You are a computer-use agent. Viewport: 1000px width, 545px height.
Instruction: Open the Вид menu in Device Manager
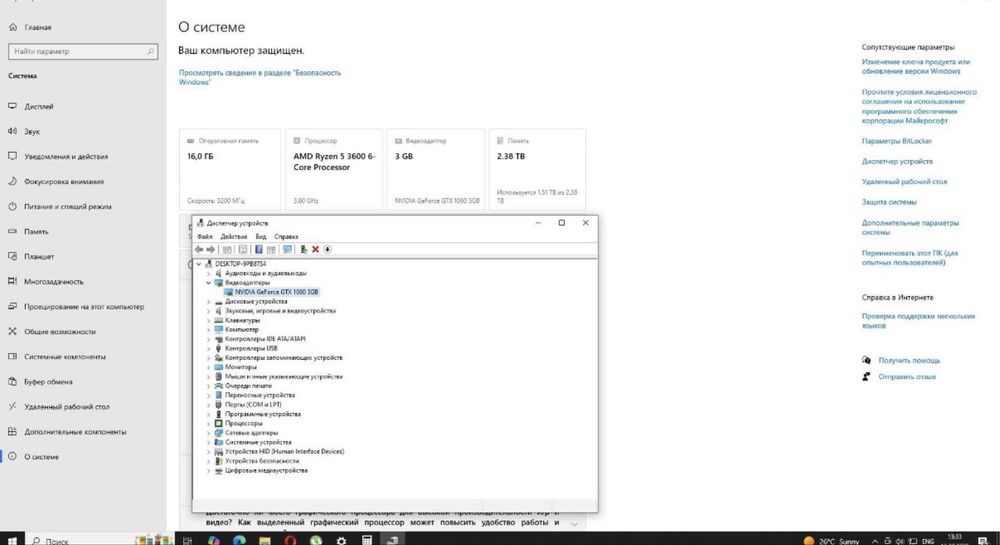[x=261, y=236]
